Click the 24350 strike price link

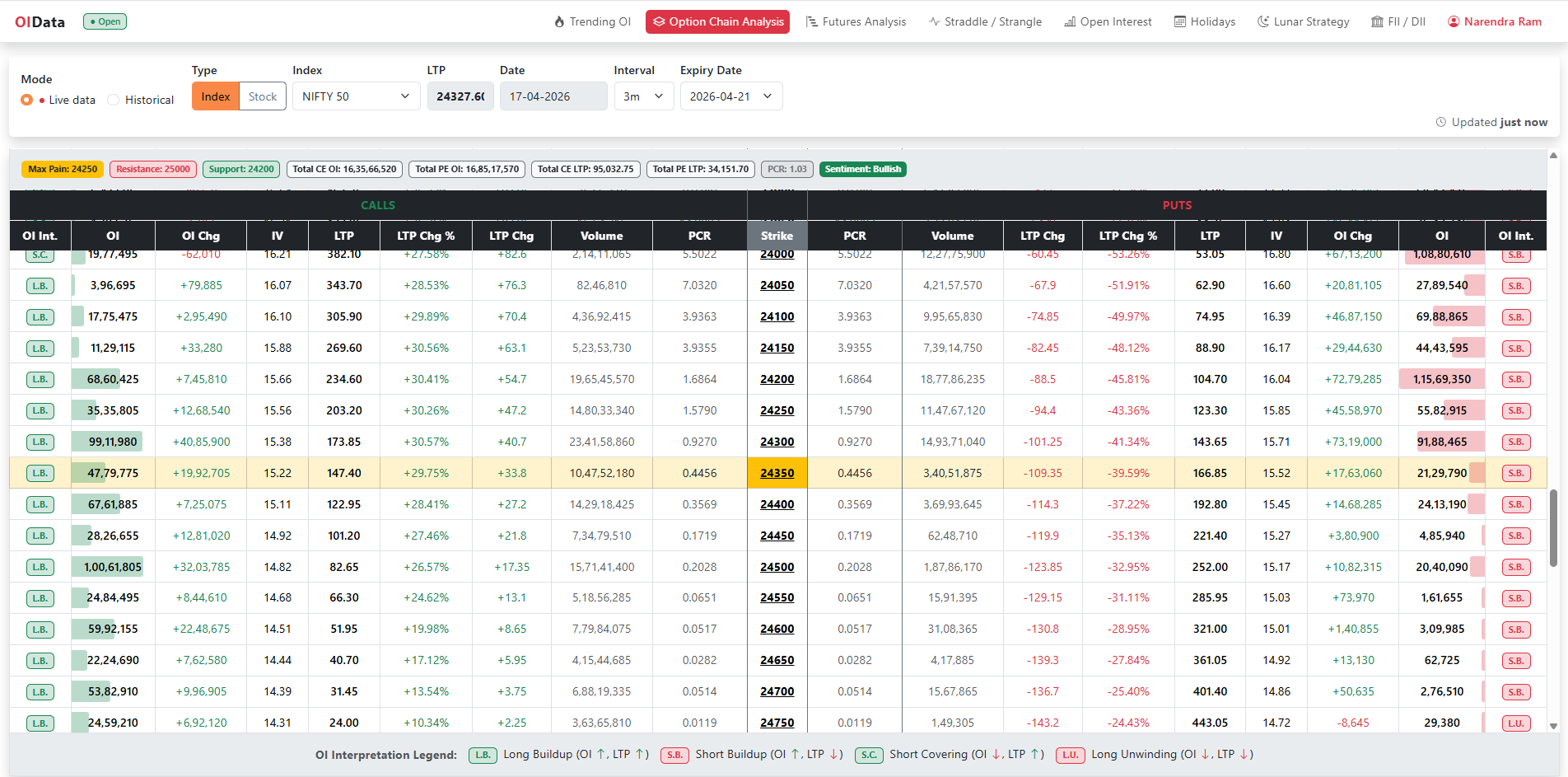777,473
